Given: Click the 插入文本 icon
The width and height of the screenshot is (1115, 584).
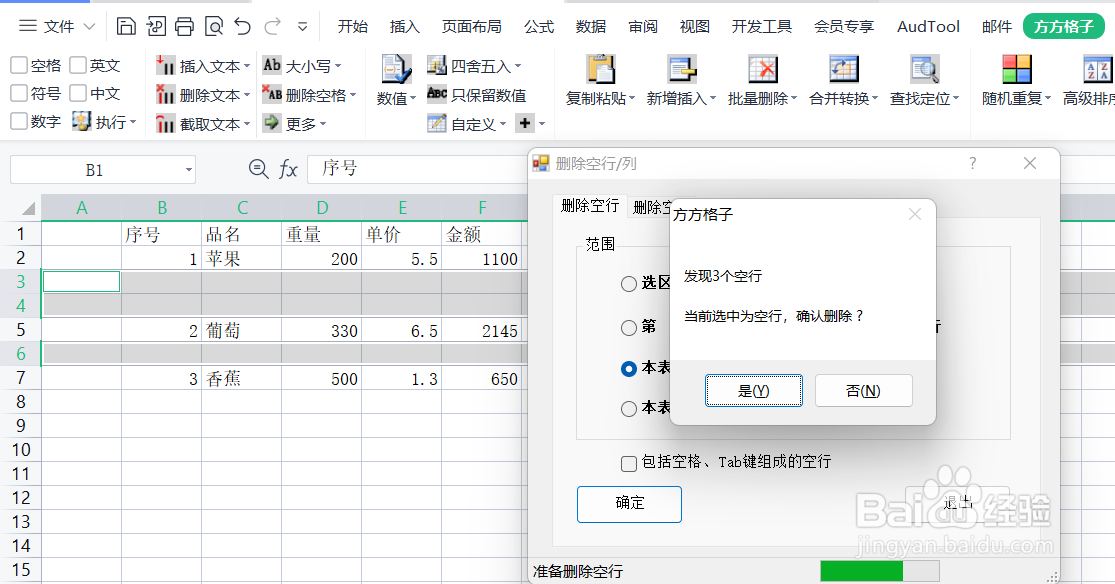Looking at the screenshot, I should click(x=165, y=65).
